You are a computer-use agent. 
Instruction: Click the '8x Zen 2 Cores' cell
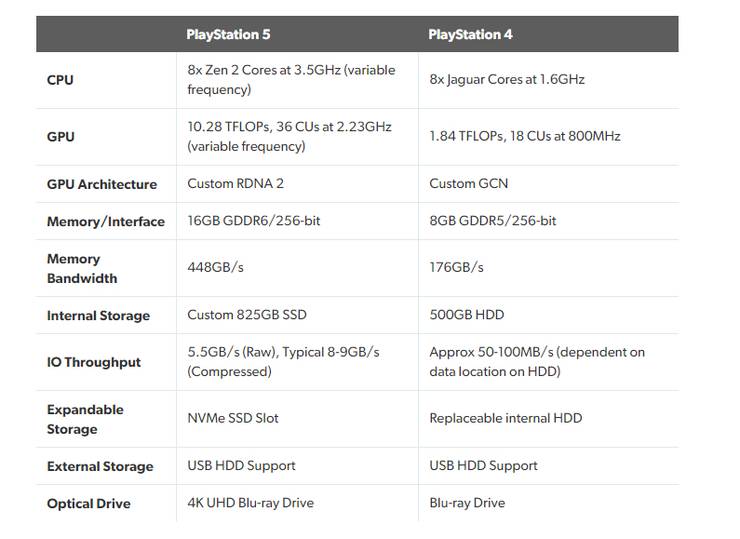[291, 80]
